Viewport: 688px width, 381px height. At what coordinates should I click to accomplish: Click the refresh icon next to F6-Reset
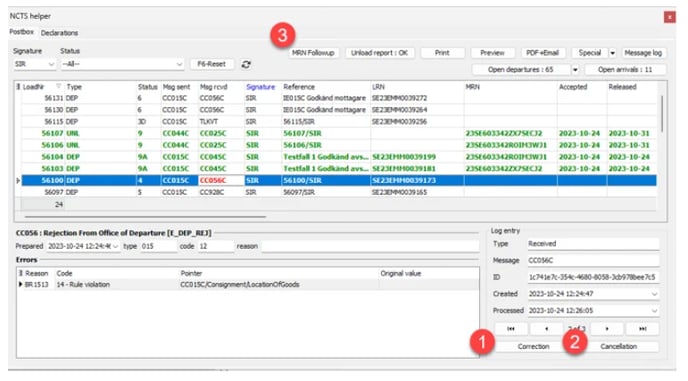point(246,64)
